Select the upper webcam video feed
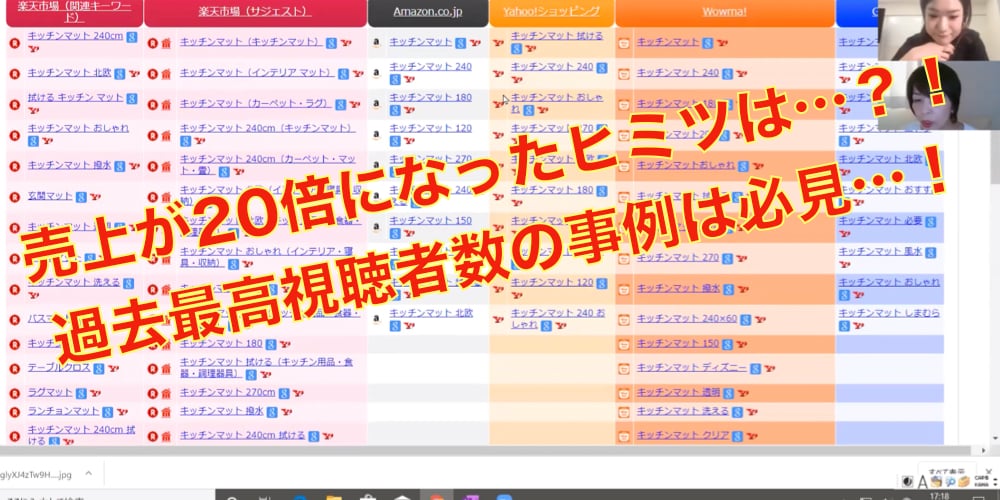 [x=939, y=31]
